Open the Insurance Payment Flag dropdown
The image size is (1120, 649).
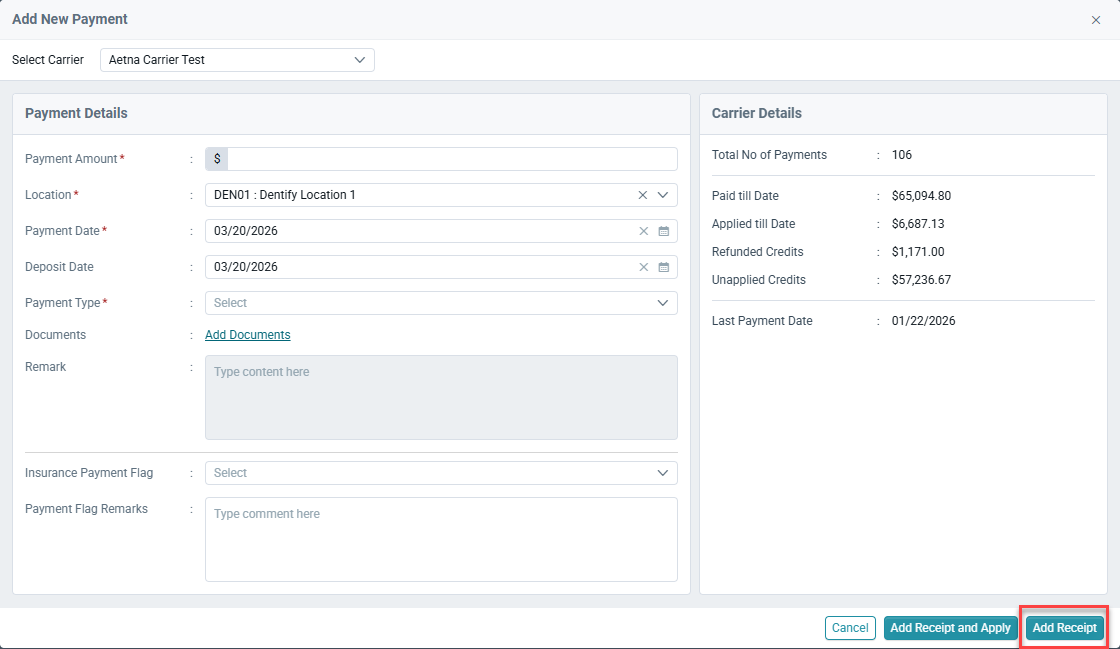441,473
